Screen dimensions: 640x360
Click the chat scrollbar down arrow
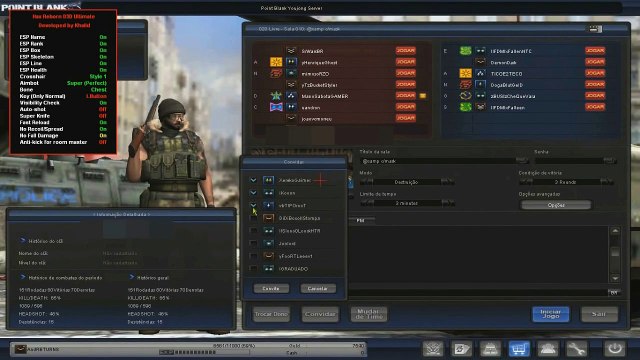click(615, 278)
